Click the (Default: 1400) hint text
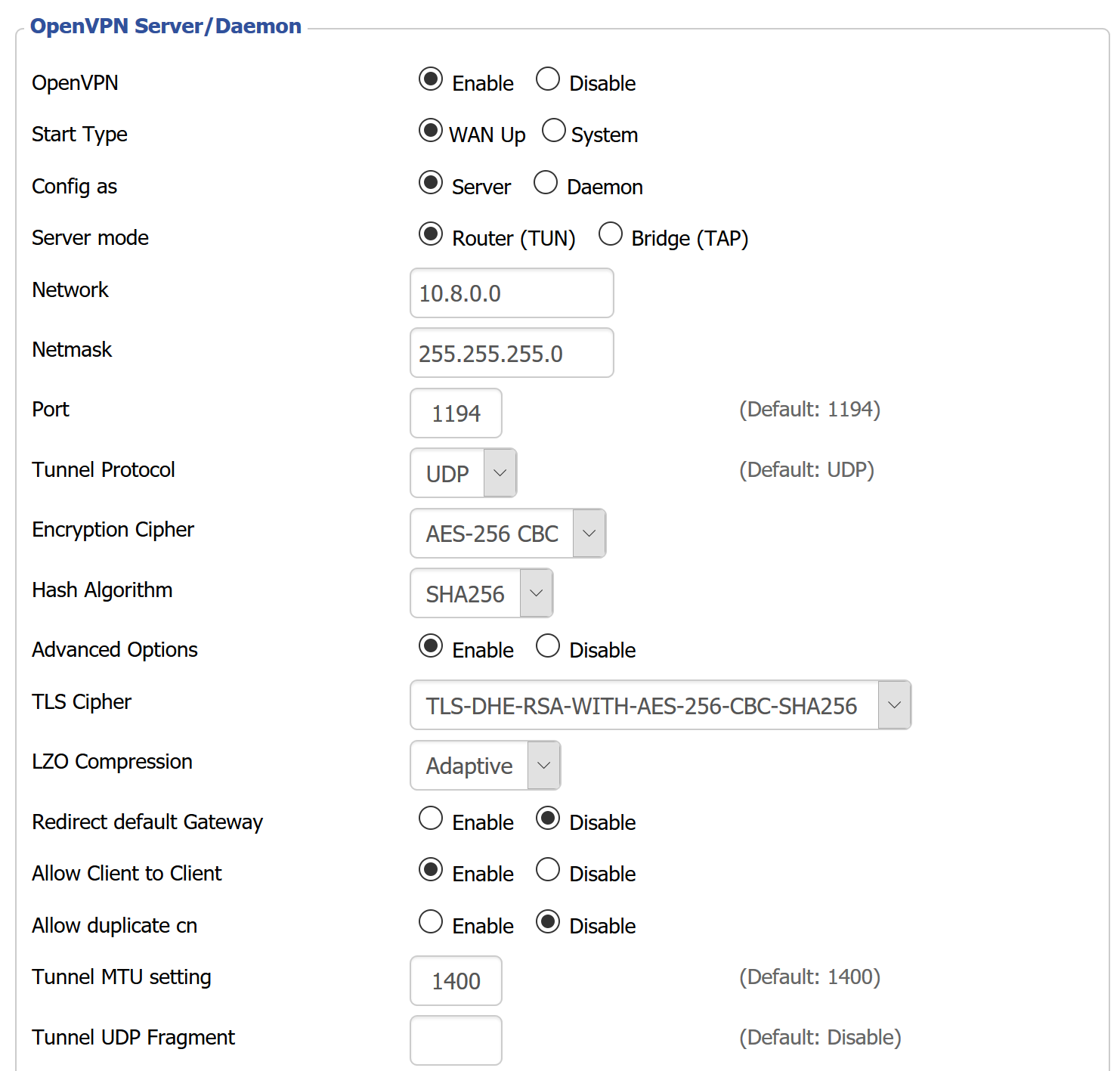 (809, 977)
